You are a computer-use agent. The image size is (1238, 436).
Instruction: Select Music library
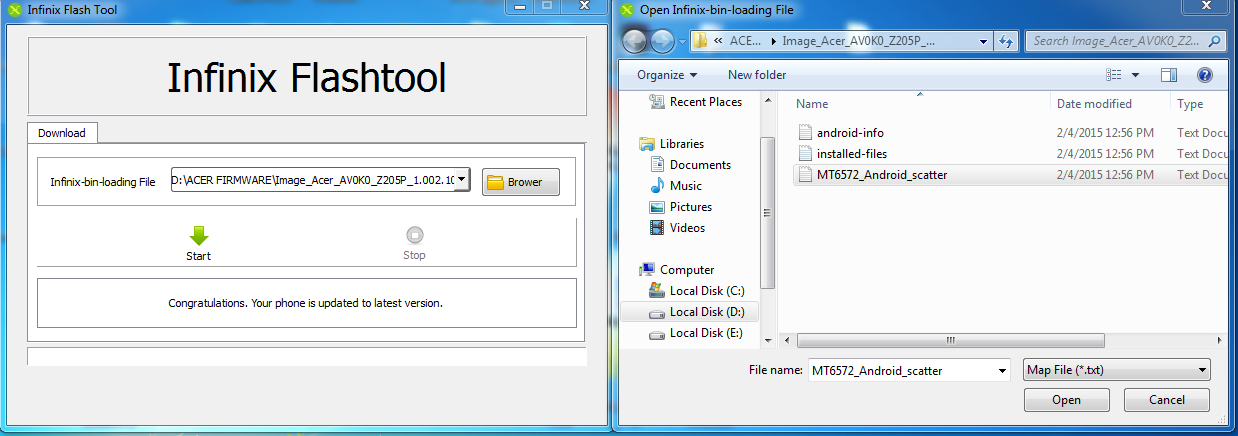pos(685,186)
